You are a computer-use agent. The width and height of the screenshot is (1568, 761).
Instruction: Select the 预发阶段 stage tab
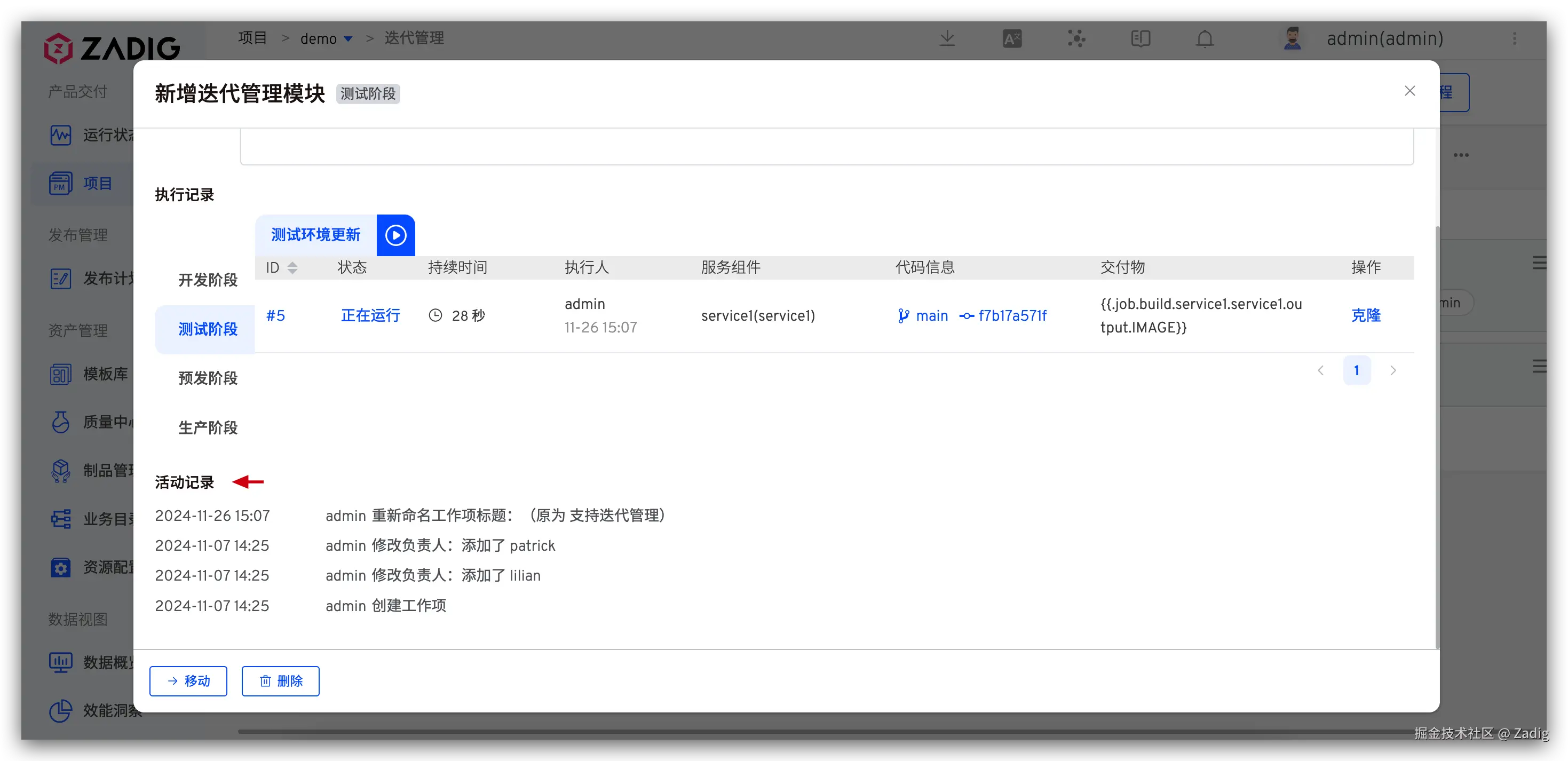208,378
